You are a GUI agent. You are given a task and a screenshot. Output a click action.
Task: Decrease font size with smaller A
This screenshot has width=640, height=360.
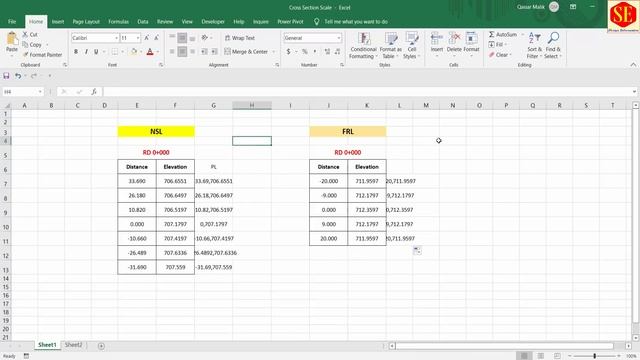tap(156, 38)
